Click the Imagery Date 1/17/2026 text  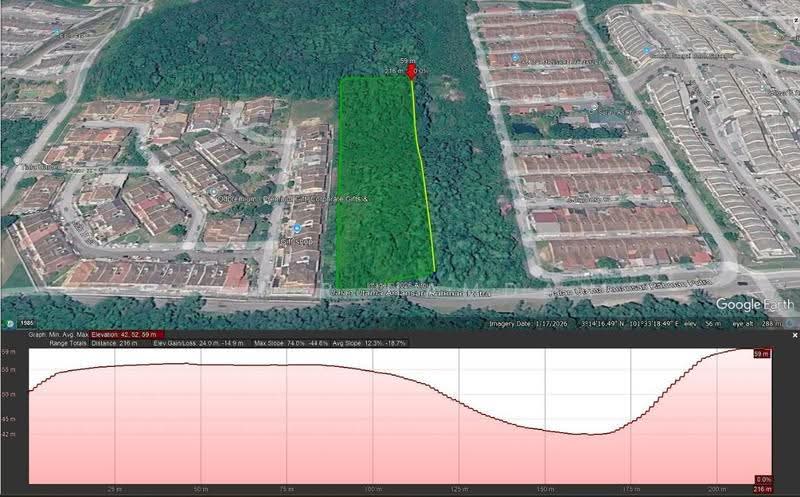tap(528, 324)
